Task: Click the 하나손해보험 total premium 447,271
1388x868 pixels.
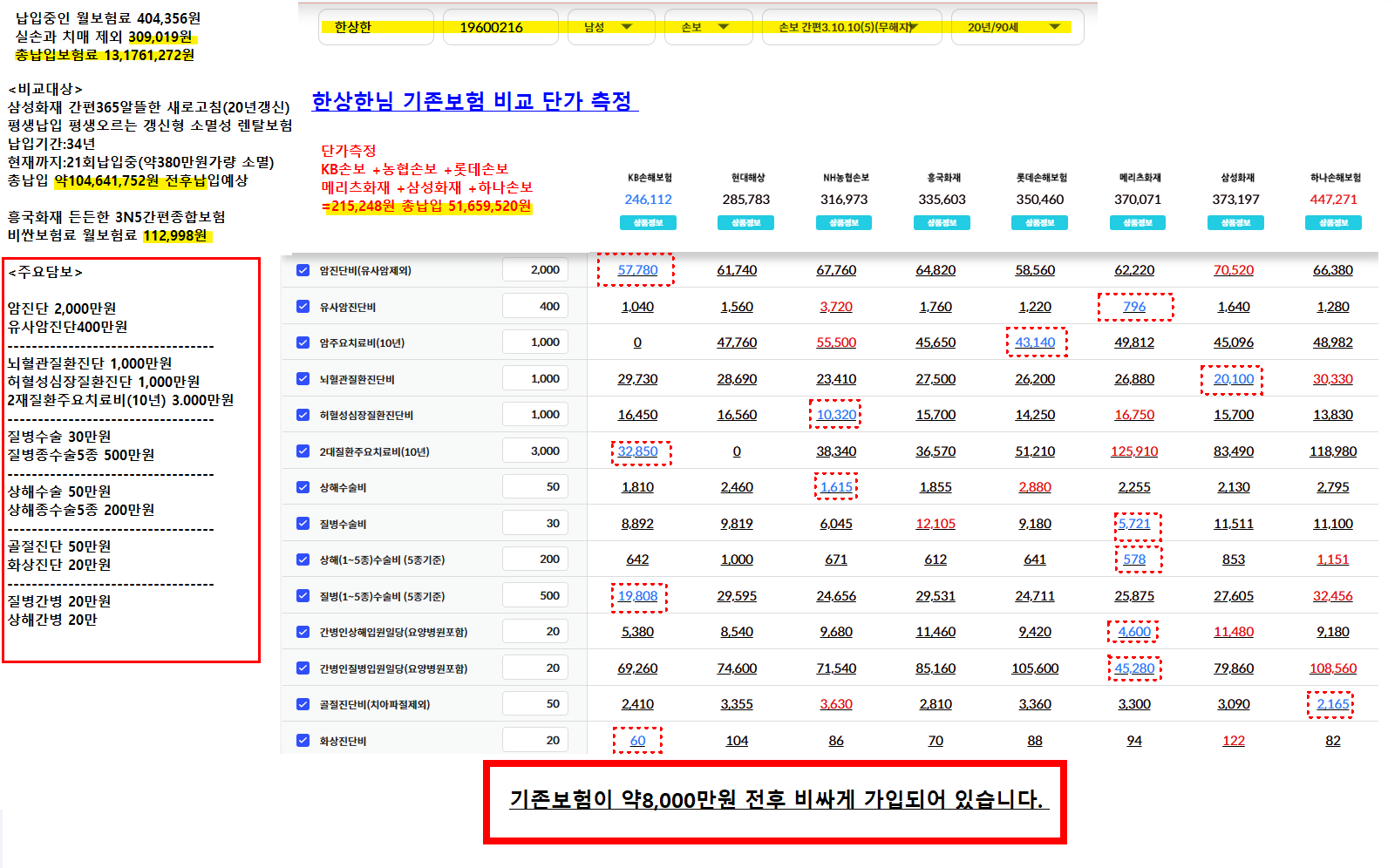Action: click(1333, 200)
